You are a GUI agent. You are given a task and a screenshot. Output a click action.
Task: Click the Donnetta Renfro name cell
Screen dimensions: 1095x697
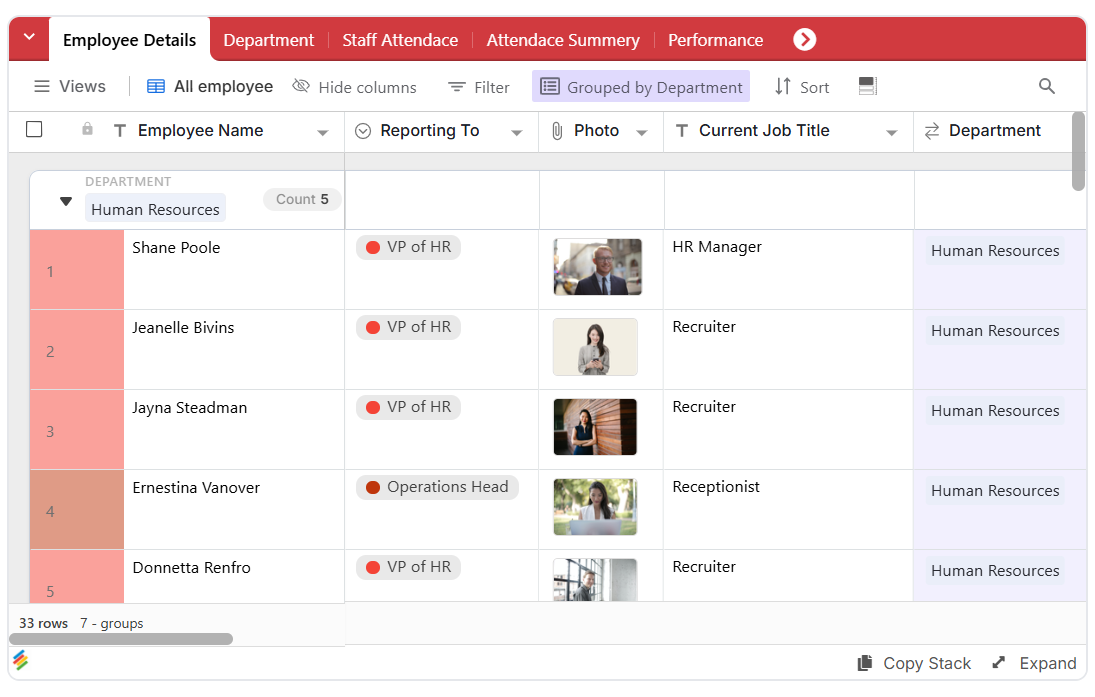(234, 576)
